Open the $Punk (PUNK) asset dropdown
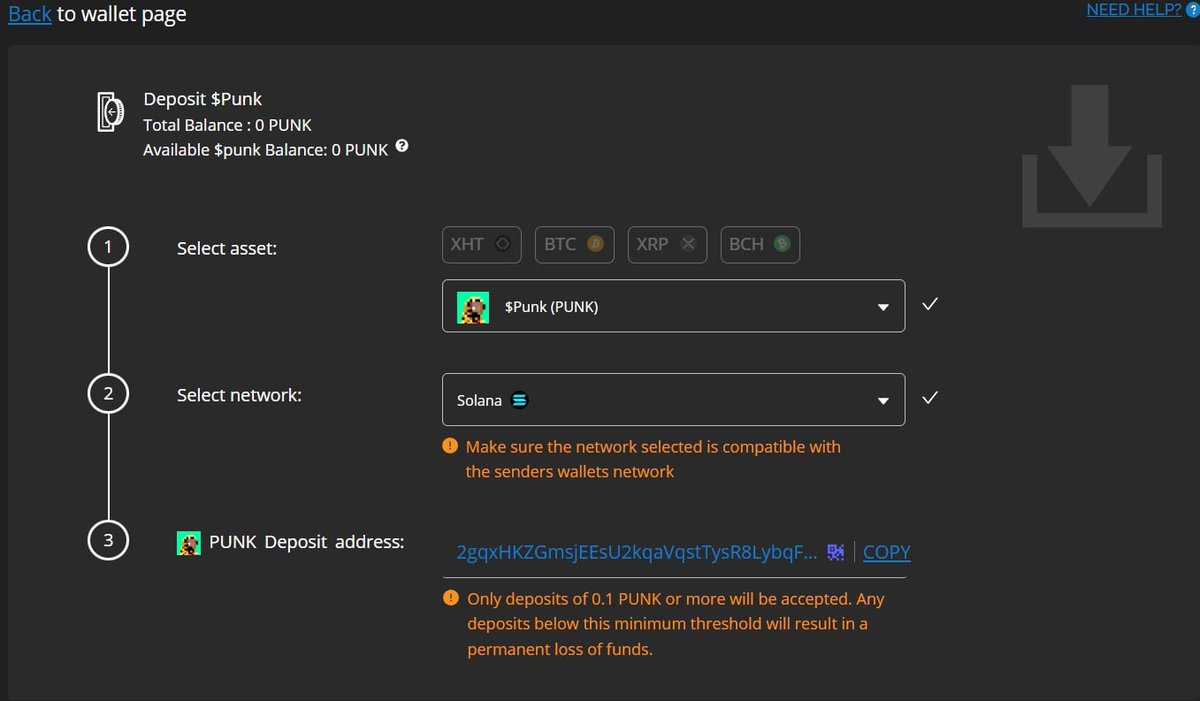1200x701 pixels. click(x=674, y=306)
